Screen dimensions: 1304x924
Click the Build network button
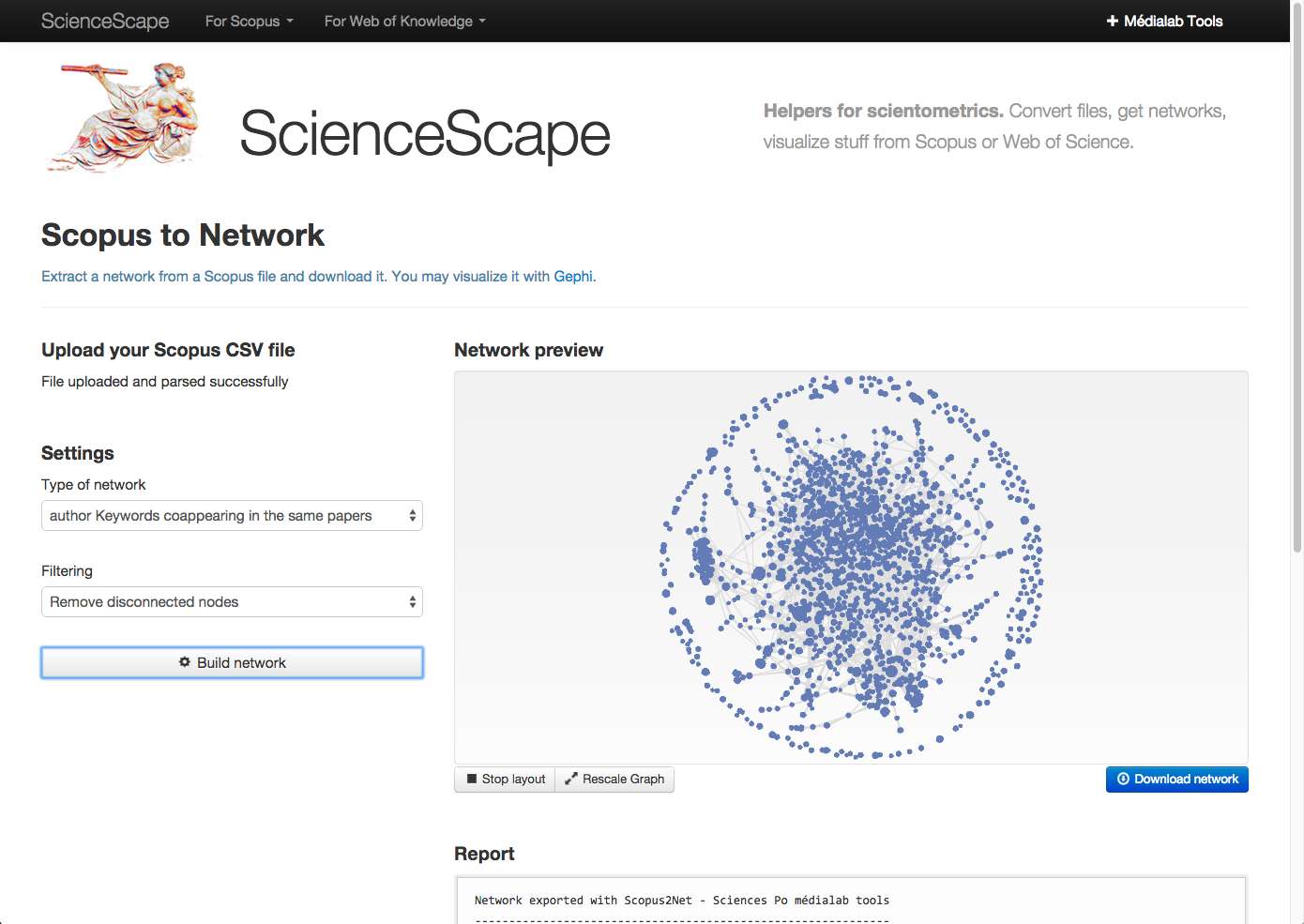232,662
